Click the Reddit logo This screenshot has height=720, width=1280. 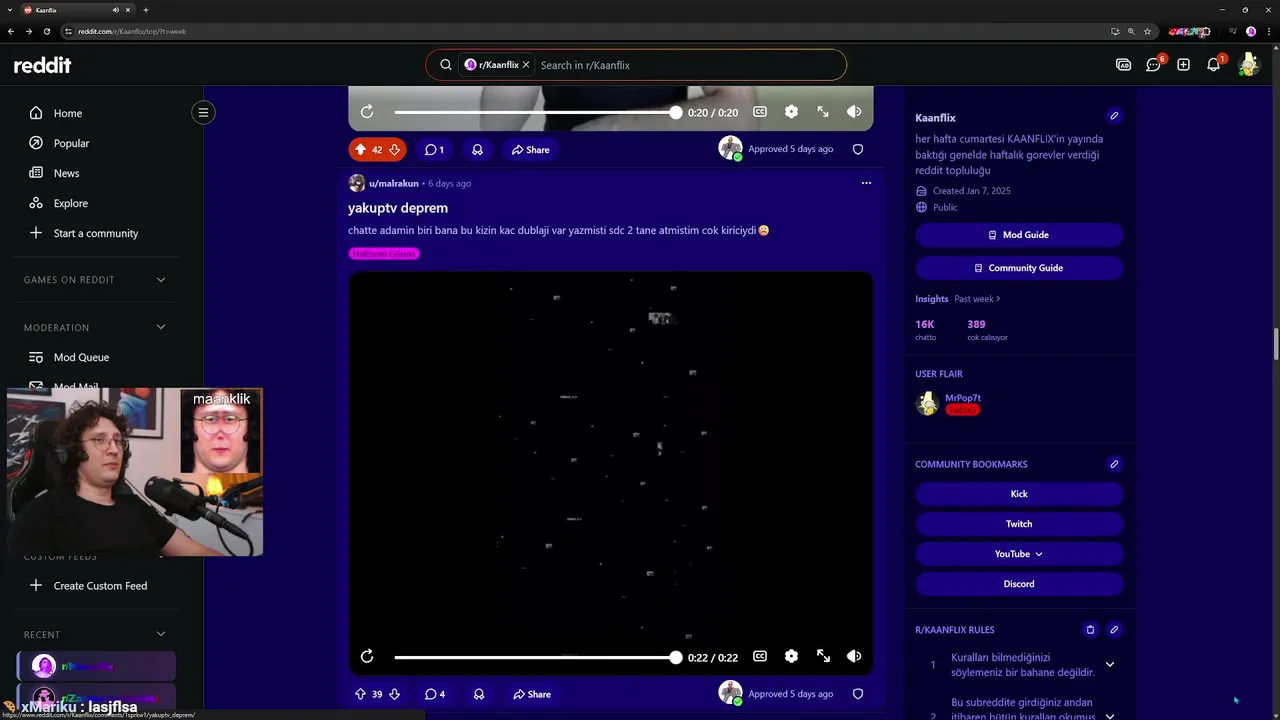42,65
